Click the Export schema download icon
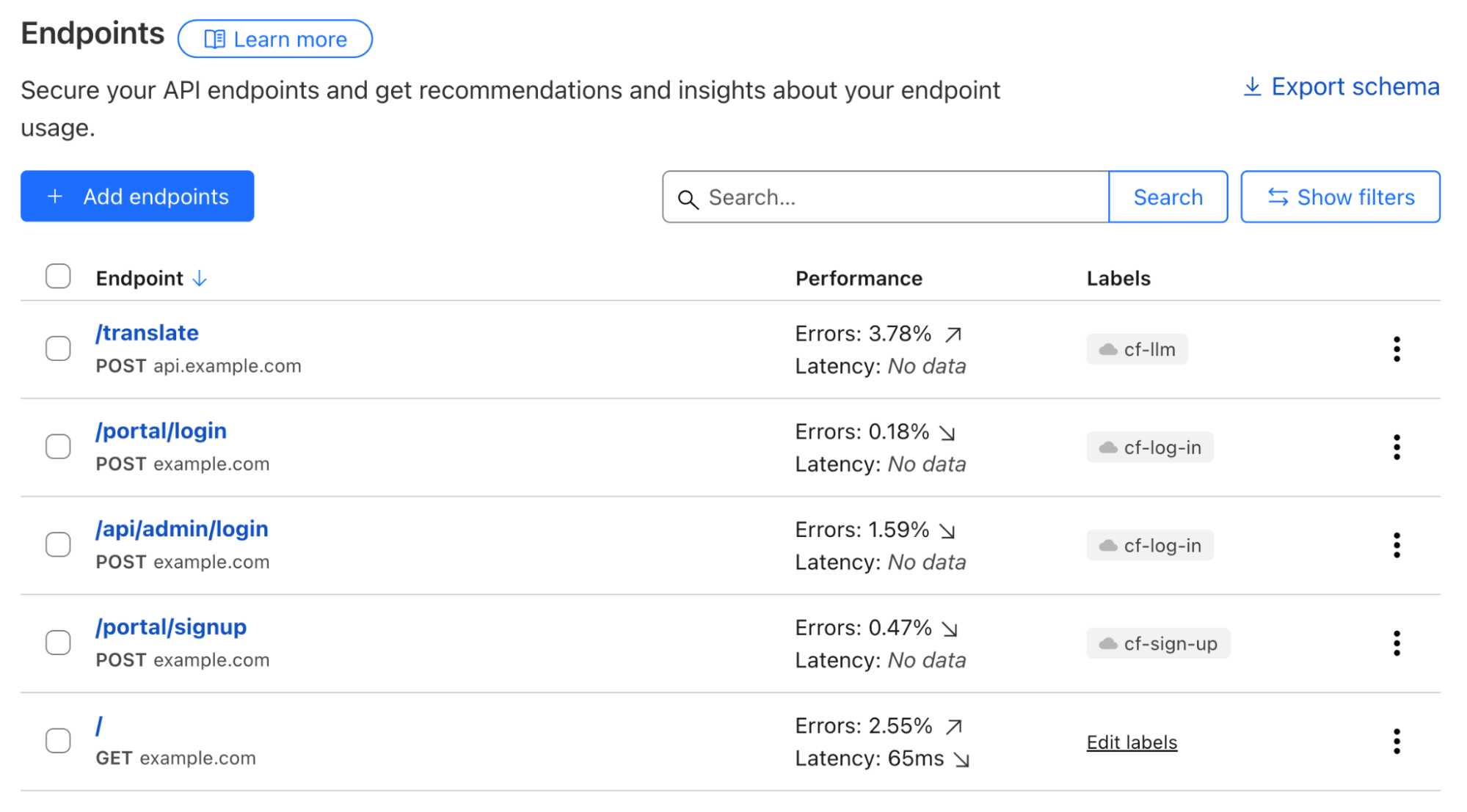 click(1252, 87)
